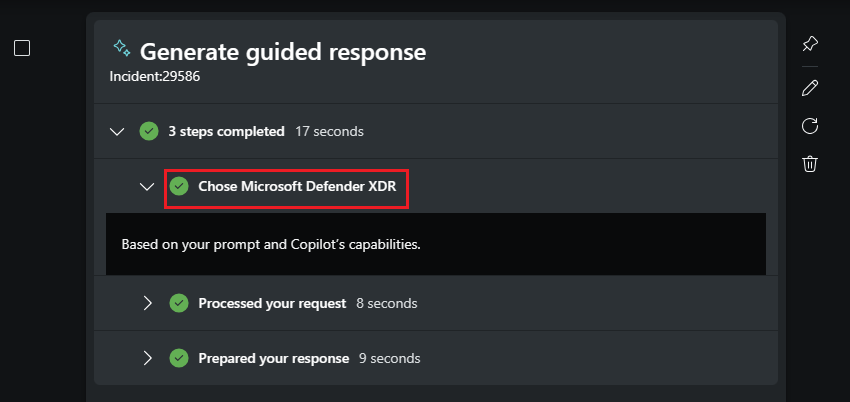Click the 3 steps completed text

tap(226, 131)
